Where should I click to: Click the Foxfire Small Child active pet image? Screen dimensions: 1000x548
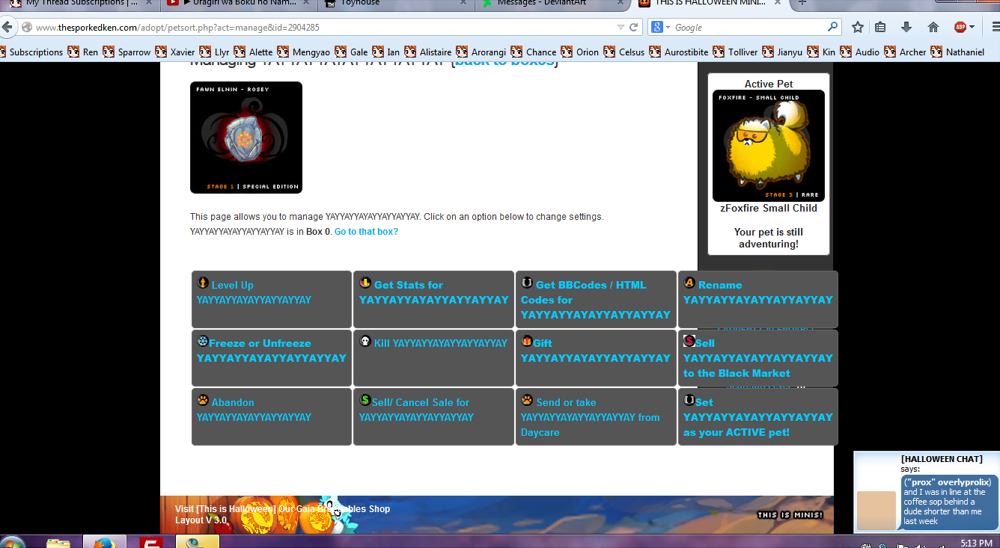[x=768, y=145]
